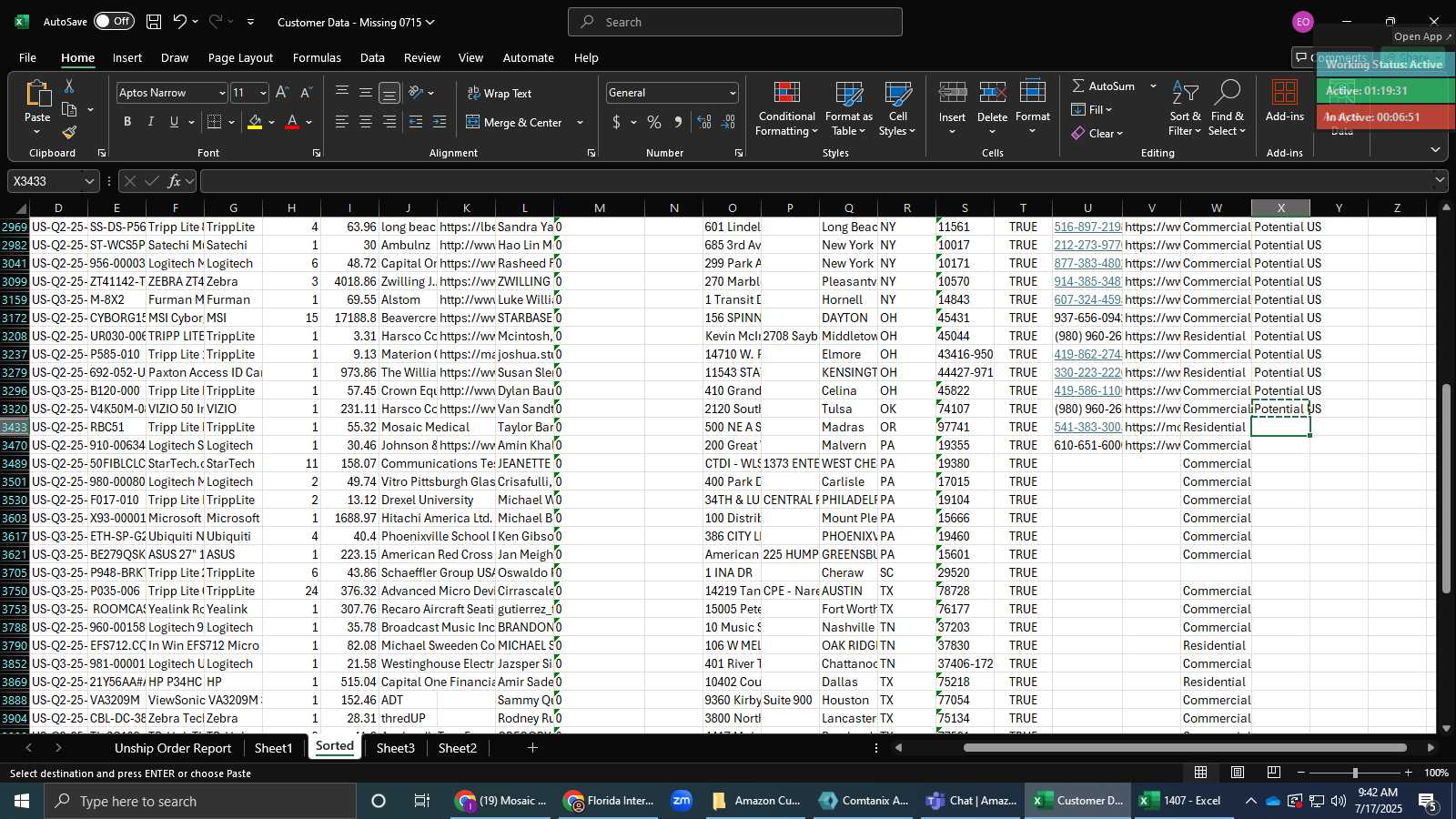Open the font size dropdown
The width and height of the screenshot is (1456, 819).
tap(263, 93)
